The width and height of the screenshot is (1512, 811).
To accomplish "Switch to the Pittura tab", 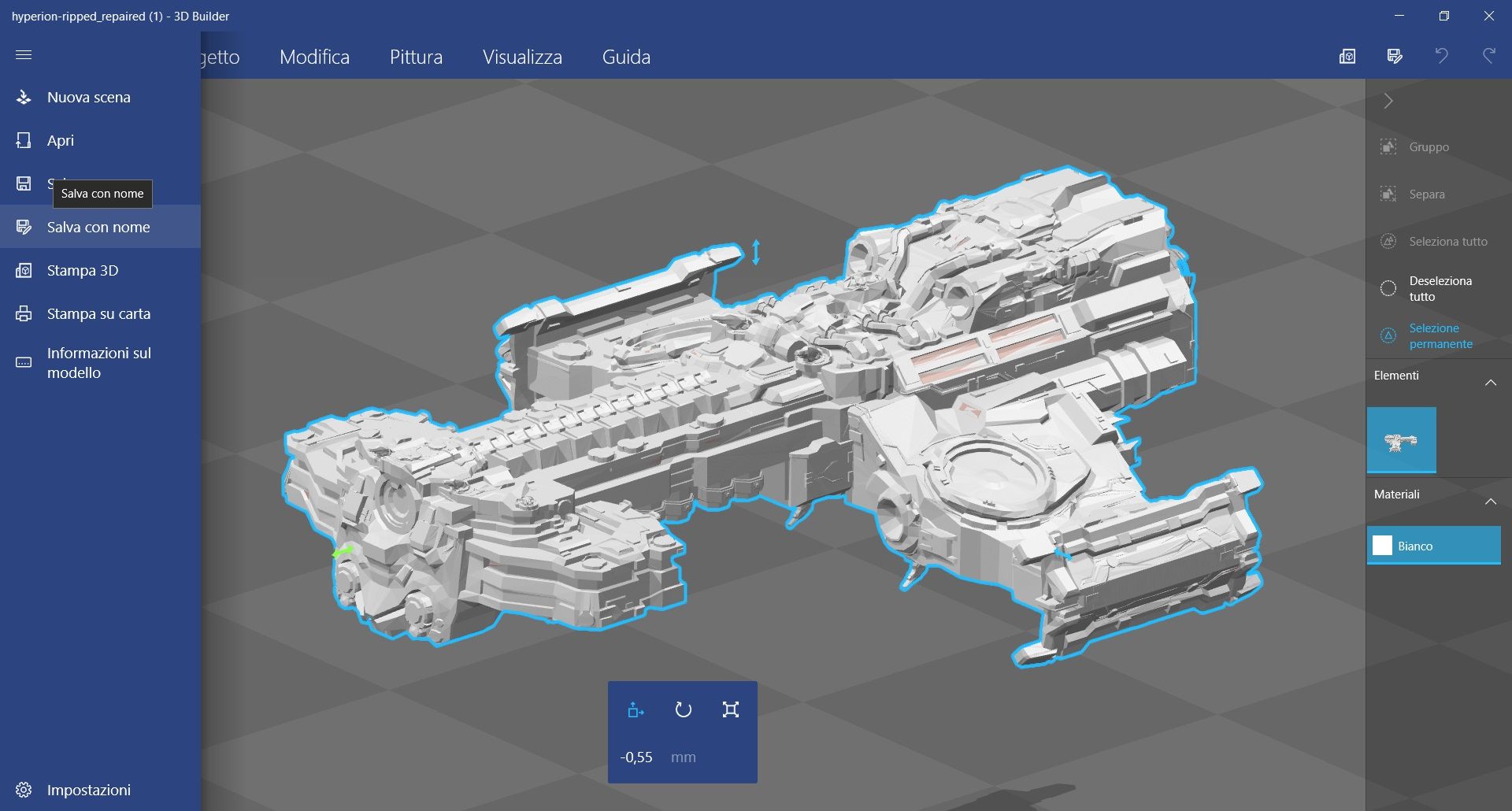I will 416,57.
